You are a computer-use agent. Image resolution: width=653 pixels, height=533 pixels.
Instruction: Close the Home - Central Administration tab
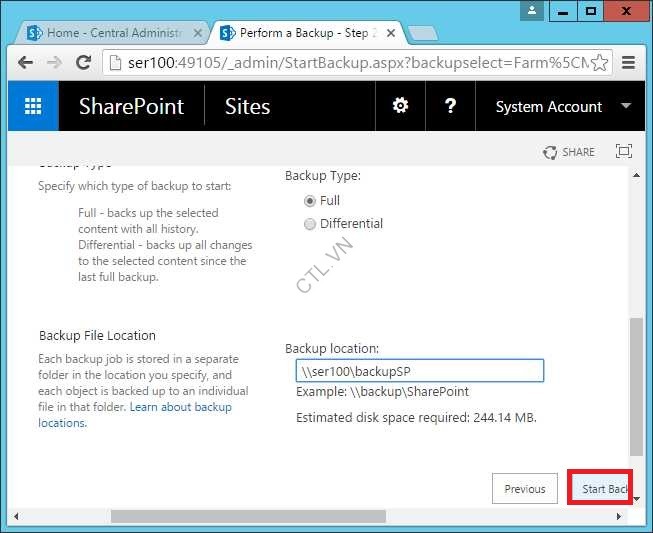click(198, 33)
